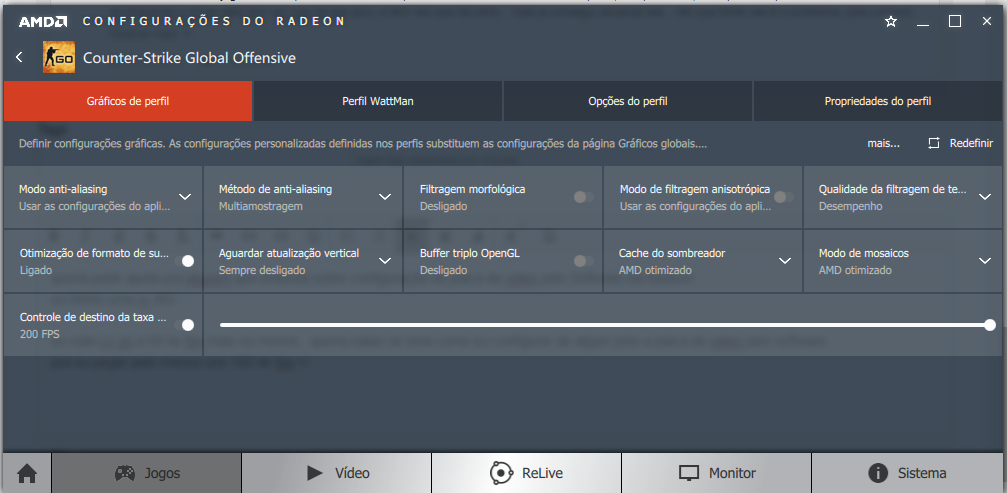The width and height of the screenshot is (1007, 493).
Task: Click the Redefinir button
Action: [961, 143]
